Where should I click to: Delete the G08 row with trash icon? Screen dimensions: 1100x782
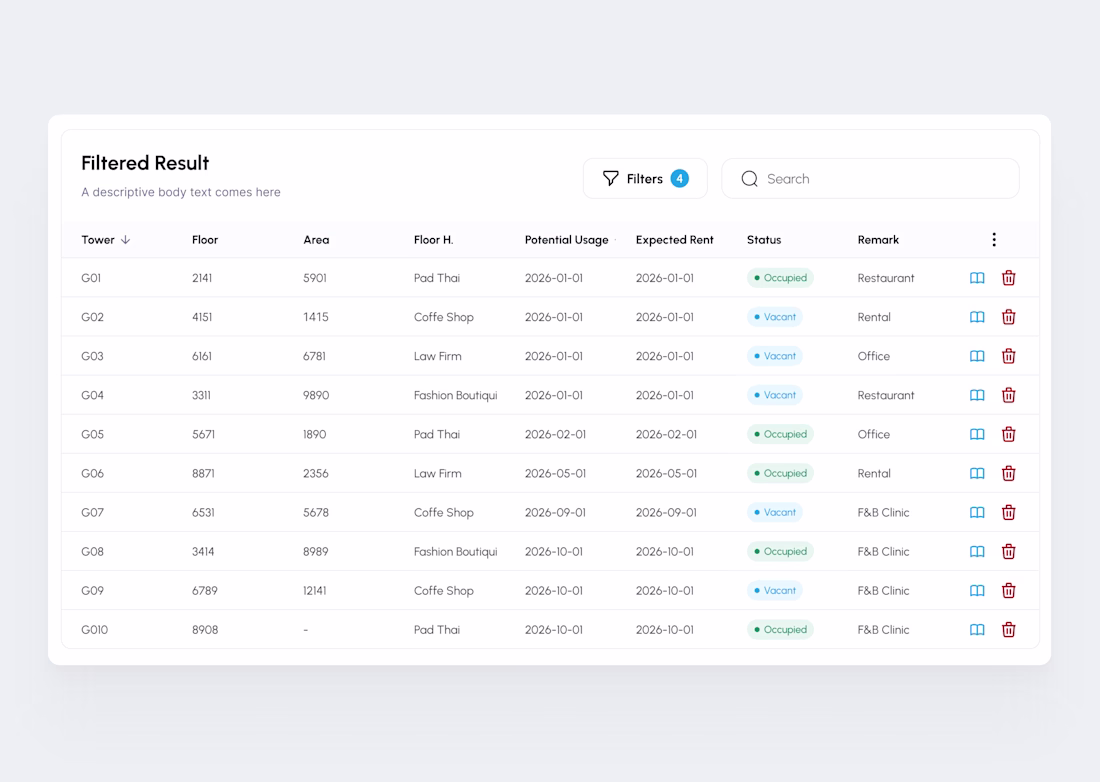pyautogui.click(x=1009, y=551)
